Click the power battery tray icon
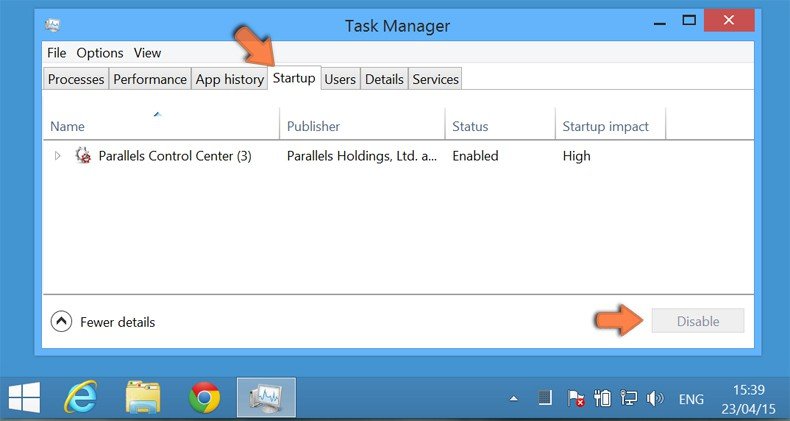The image size is (790, 421). 603,399
